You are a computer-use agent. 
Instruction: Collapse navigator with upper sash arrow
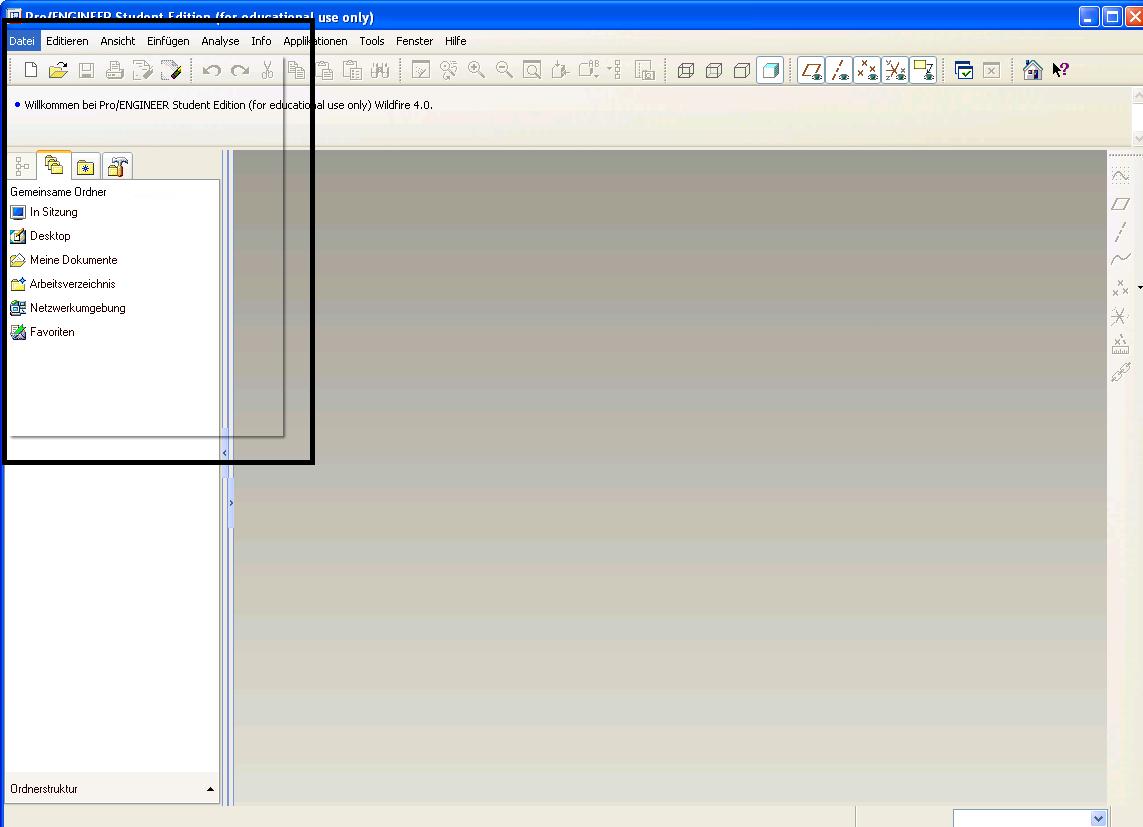point(225,452)
